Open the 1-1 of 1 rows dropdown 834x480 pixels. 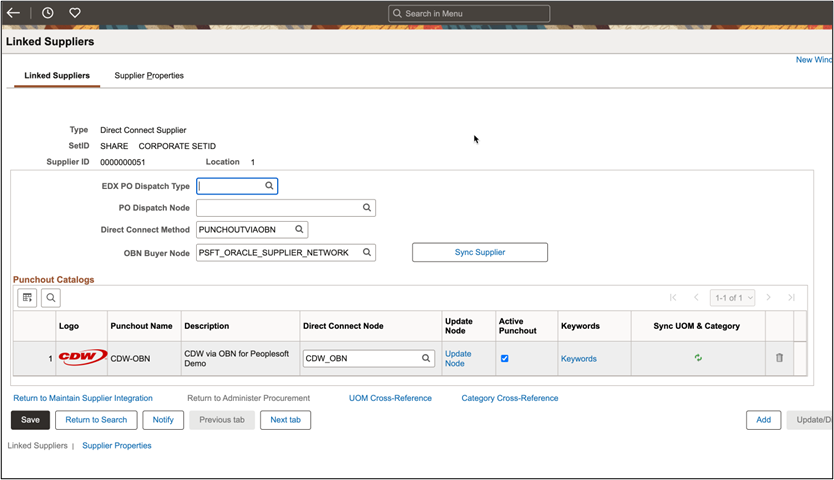pyautogui.click(x=731, y=298)
